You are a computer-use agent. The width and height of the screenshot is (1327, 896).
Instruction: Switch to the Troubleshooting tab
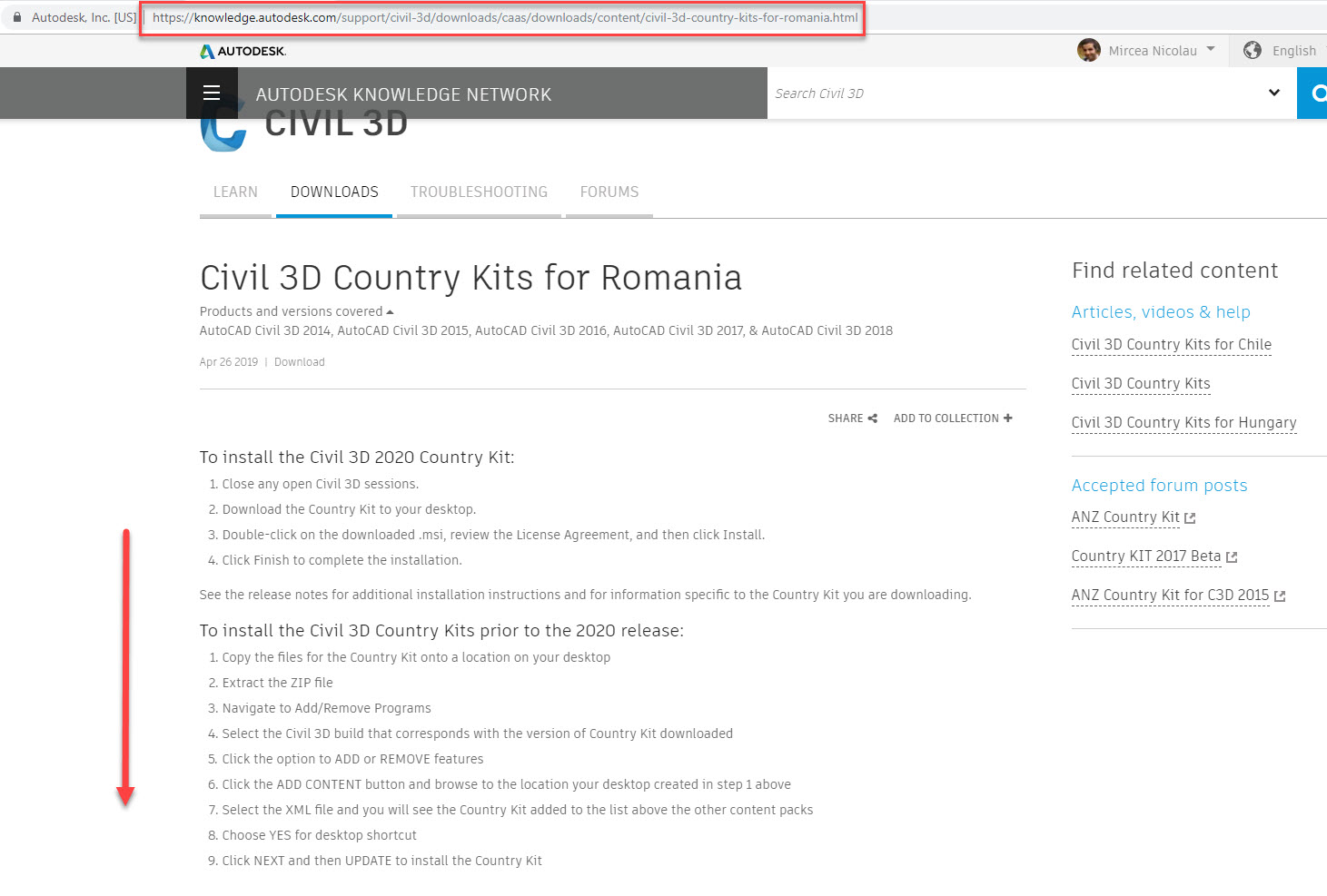click(x=479, y=192)
